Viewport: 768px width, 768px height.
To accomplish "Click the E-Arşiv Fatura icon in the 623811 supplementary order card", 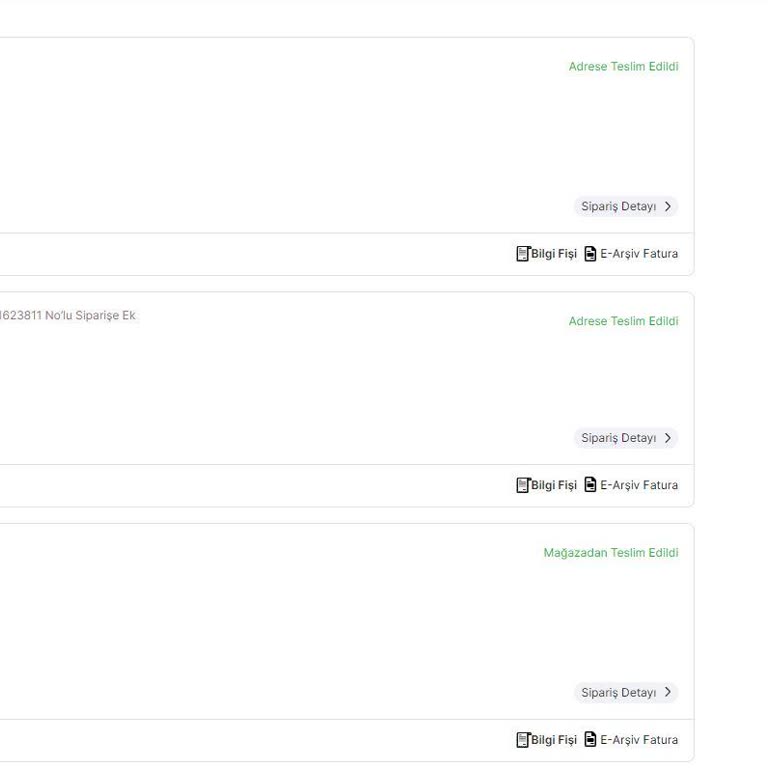I will [x=590, y=485].
